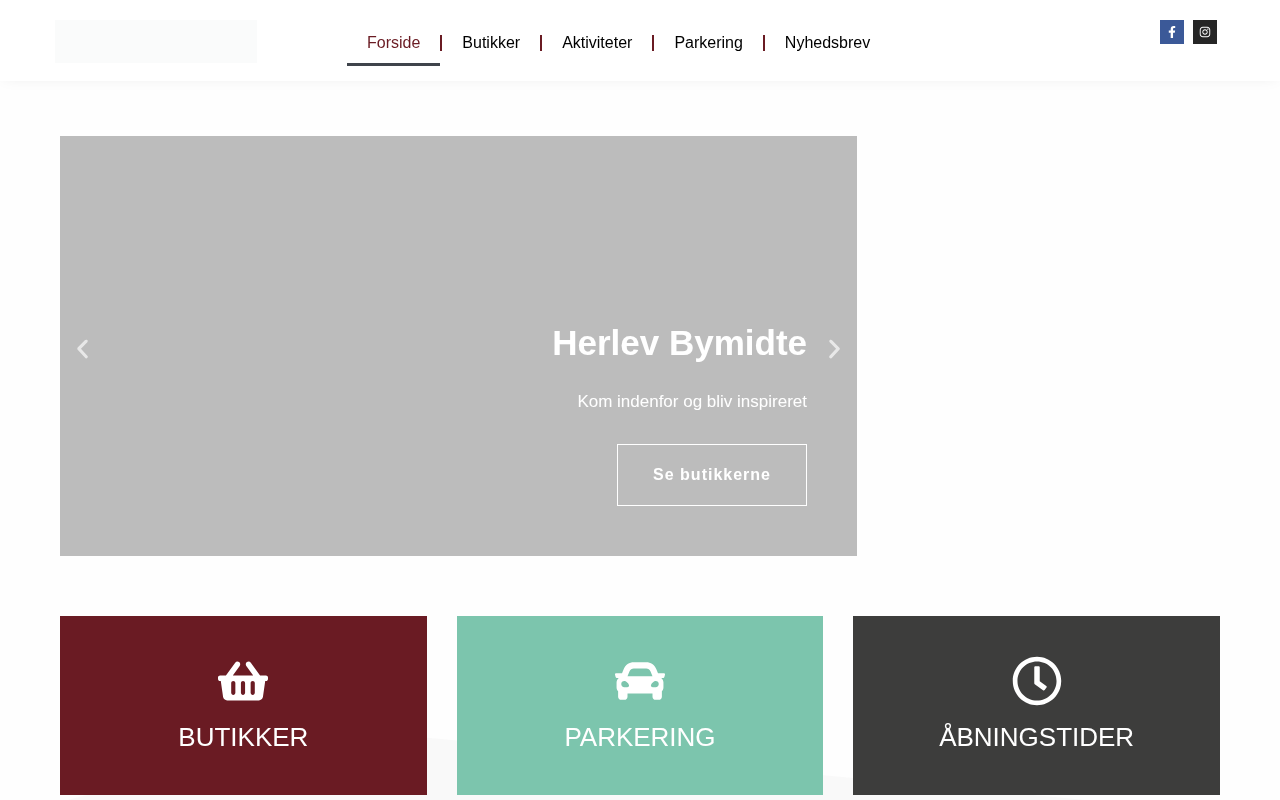Click the clock icon above Åbningstider

(x=1037, y=681)
